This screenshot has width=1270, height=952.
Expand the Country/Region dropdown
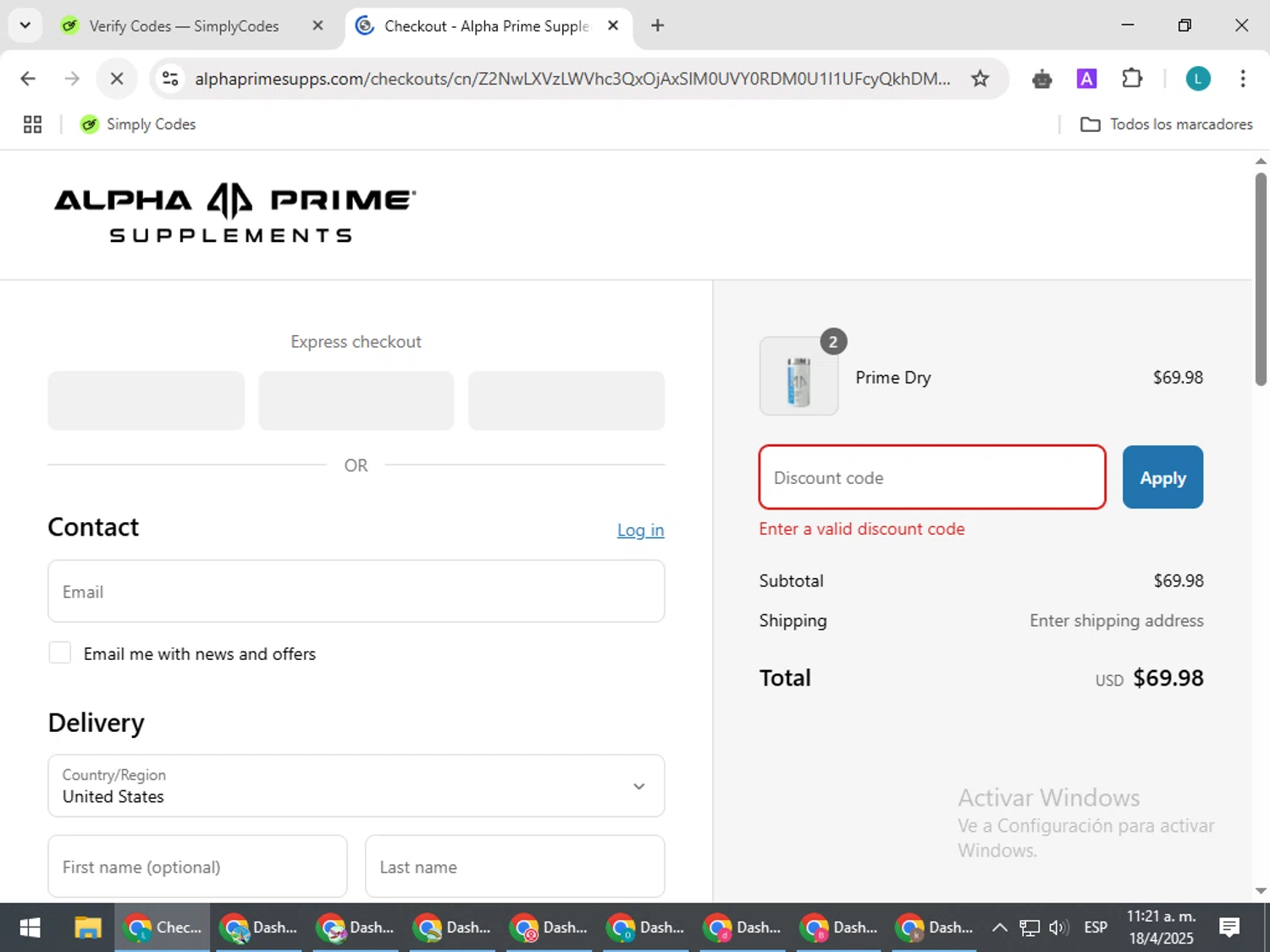[x=356, y=785]
